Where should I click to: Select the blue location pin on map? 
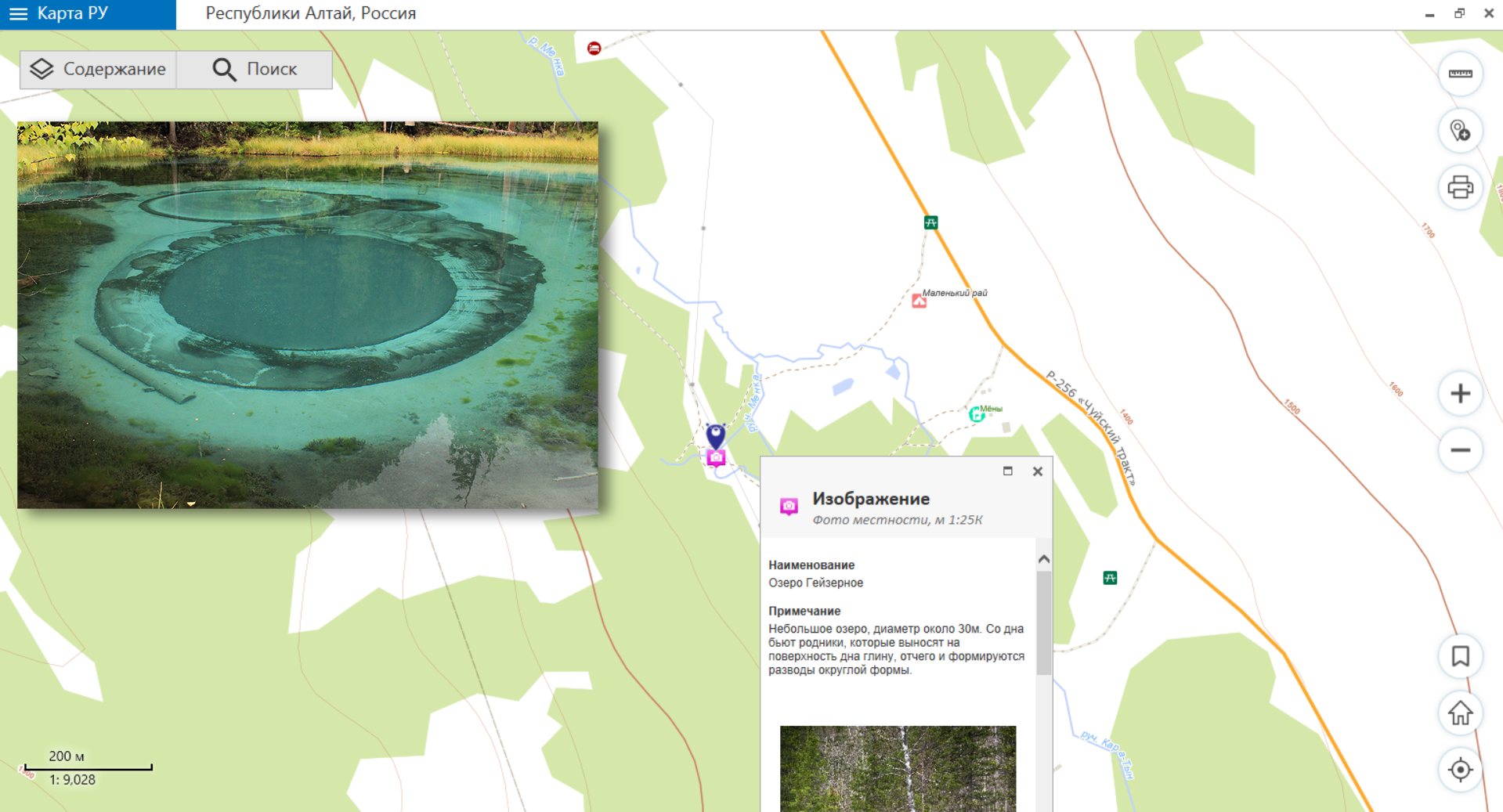(x=716, y=435)
